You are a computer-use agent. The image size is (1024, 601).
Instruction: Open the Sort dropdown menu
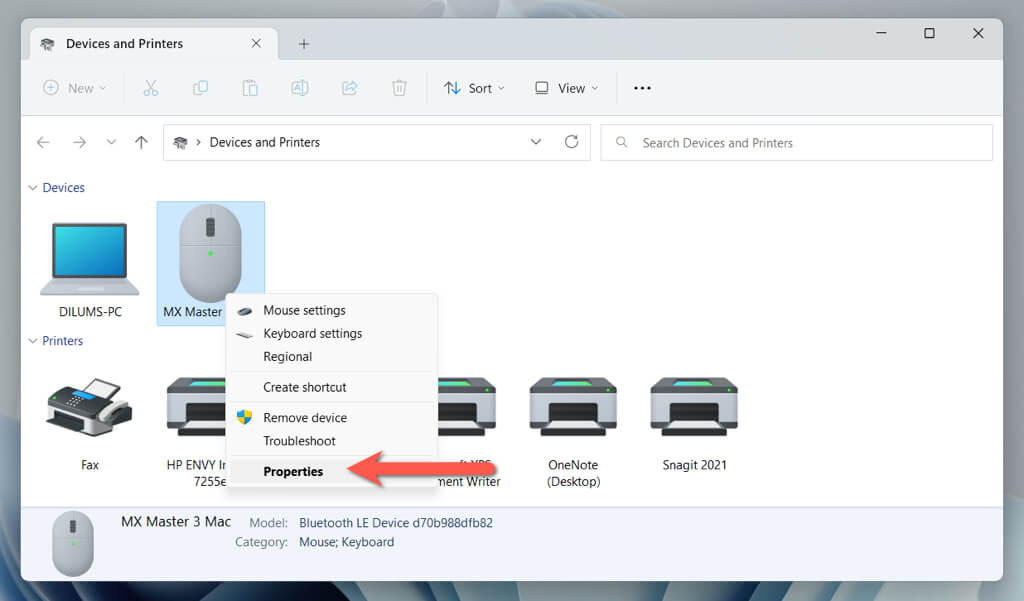[474, 88]
